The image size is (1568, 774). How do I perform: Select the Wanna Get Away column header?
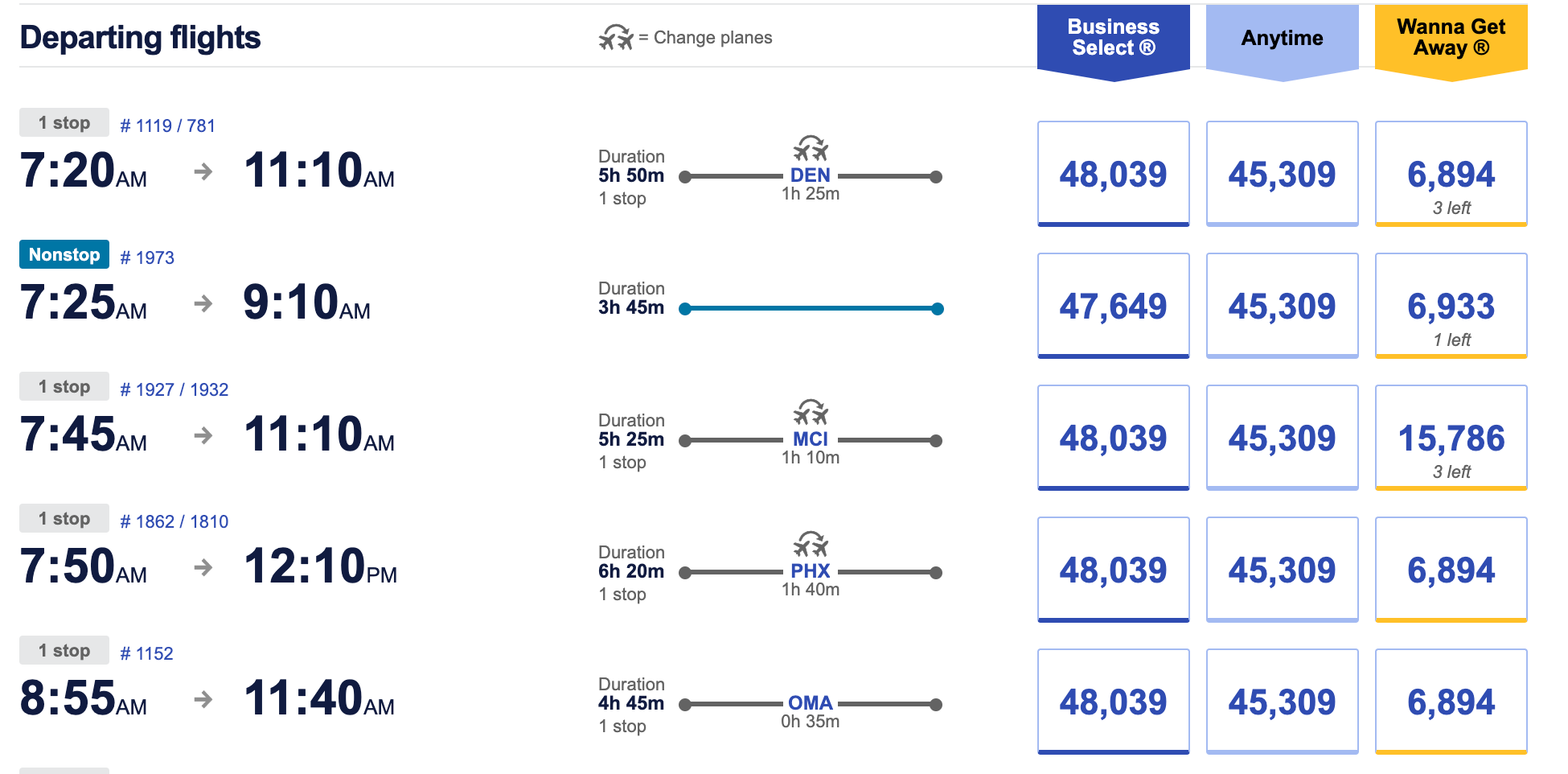(1451, 38)
